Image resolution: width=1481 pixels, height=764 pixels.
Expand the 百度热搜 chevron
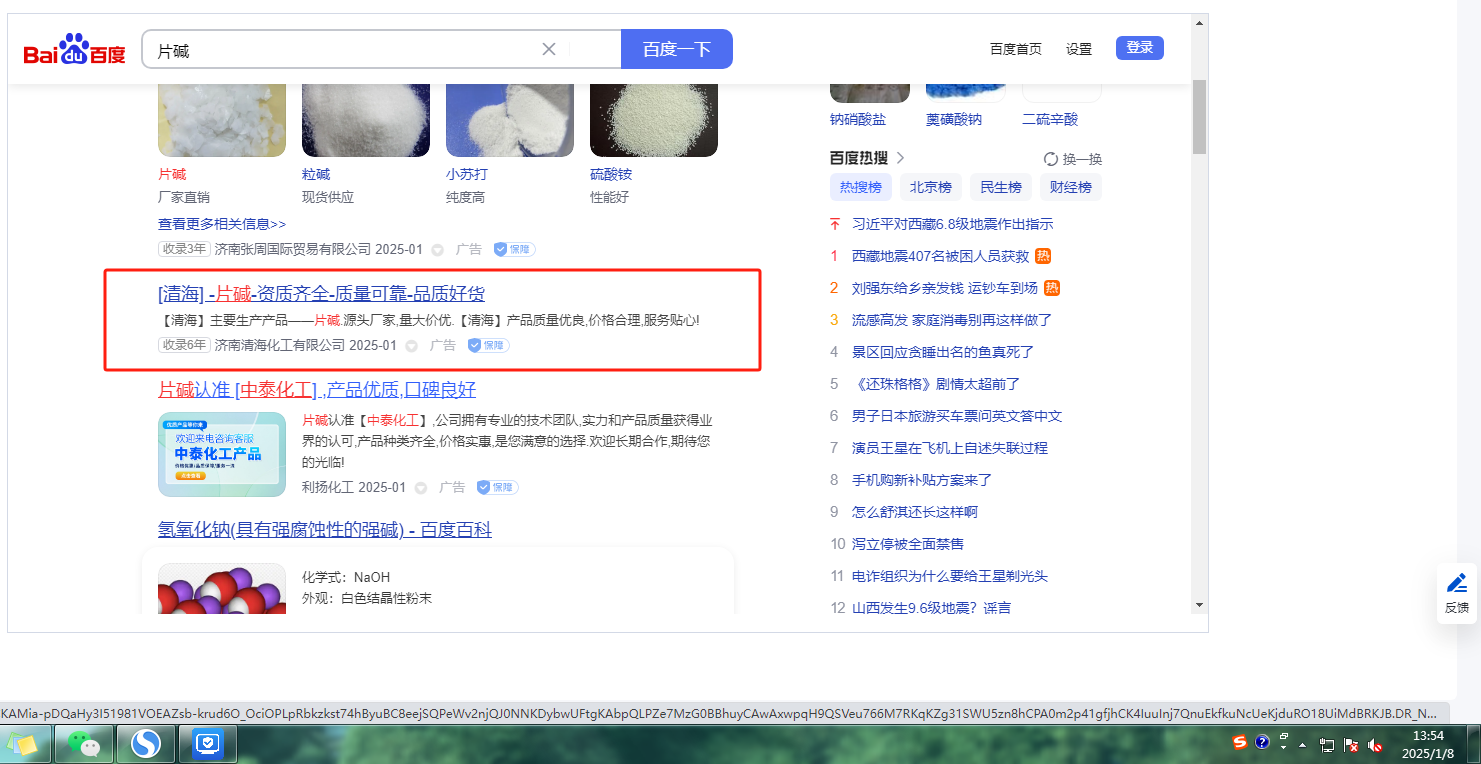[901, 158]
